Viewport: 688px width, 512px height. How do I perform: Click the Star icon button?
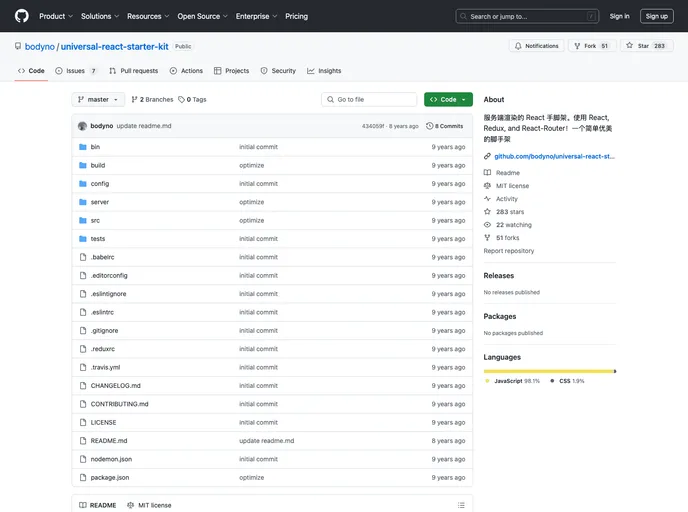point(629,46)
